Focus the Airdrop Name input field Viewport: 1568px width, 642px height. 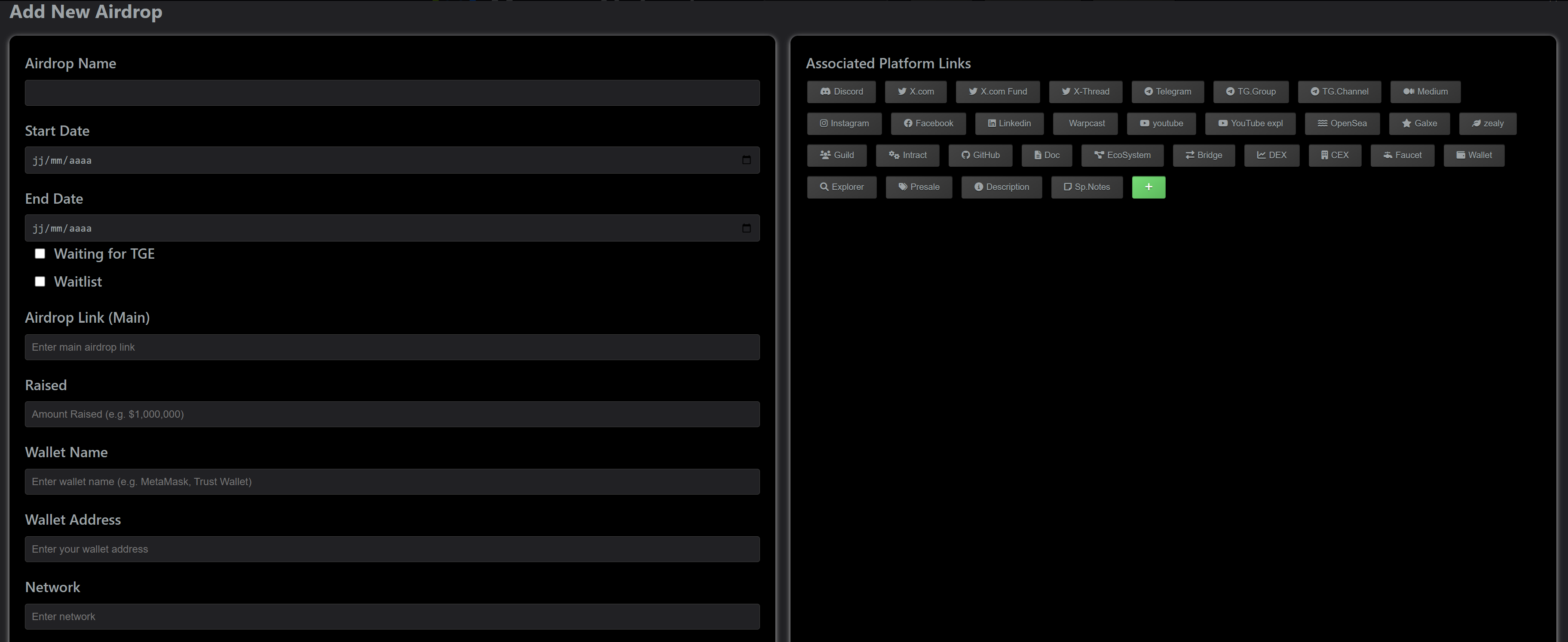click(392, 93)
